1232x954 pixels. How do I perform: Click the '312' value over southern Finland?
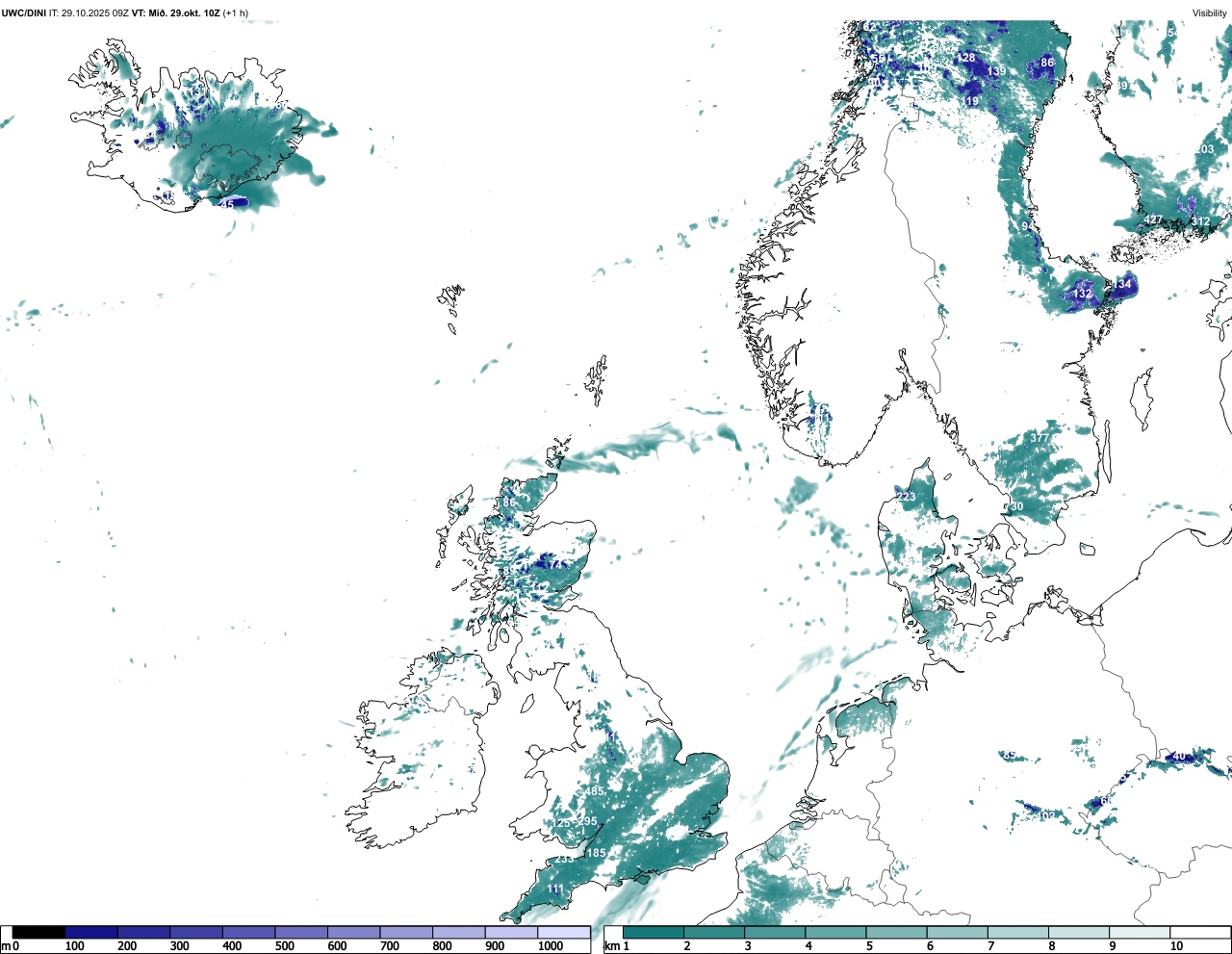[1200, 221]
